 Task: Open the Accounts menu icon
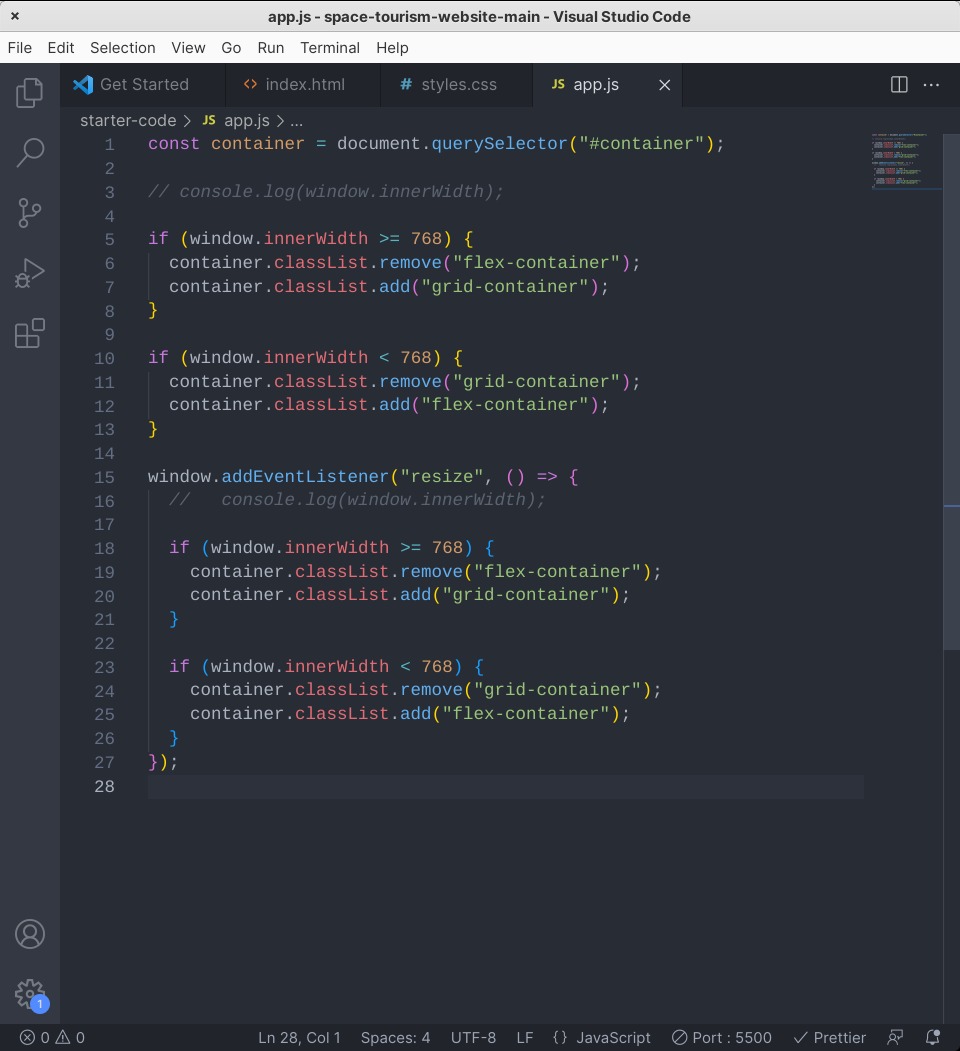click(30, 934)
